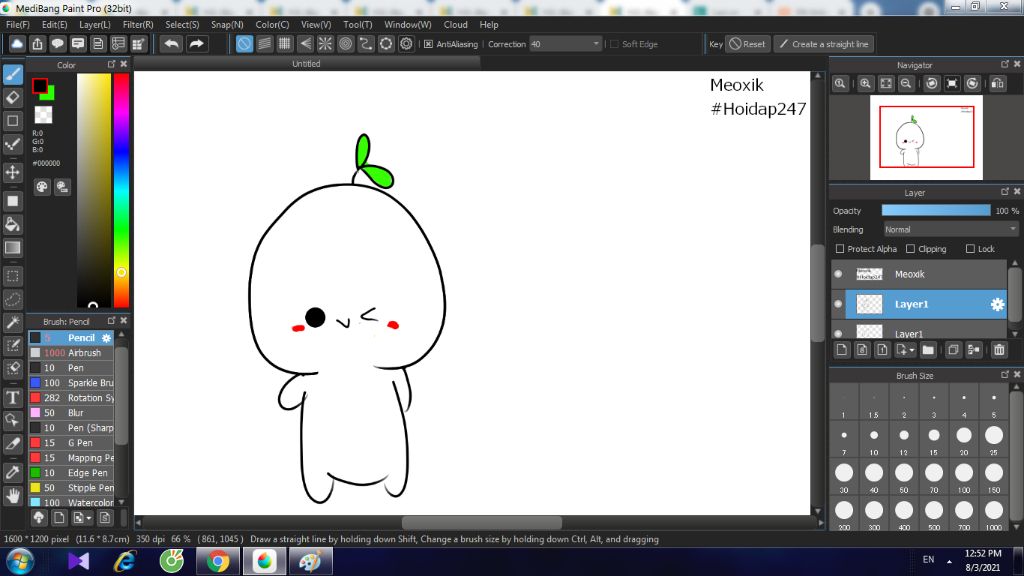Open snap settings gear
The image size is (1024, 576).
click(406, 44)
